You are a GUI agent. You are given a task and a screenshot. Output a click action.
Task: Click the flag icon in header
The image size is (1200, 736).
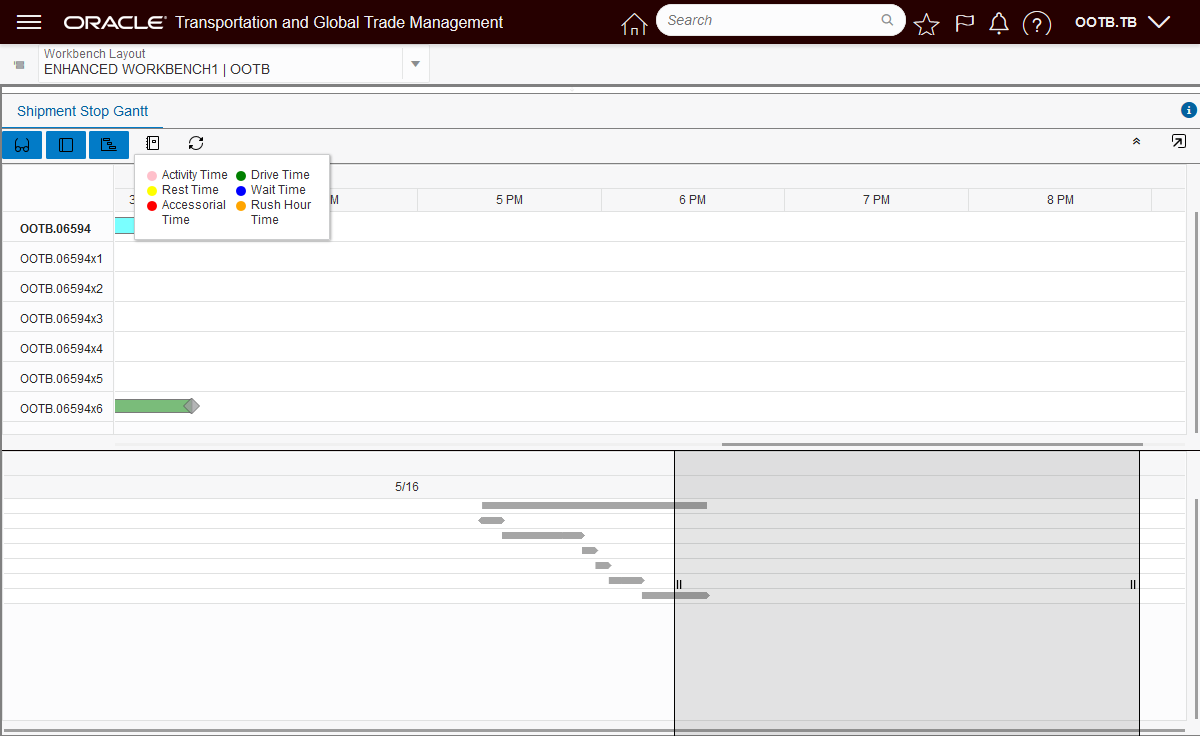(964, 23)
